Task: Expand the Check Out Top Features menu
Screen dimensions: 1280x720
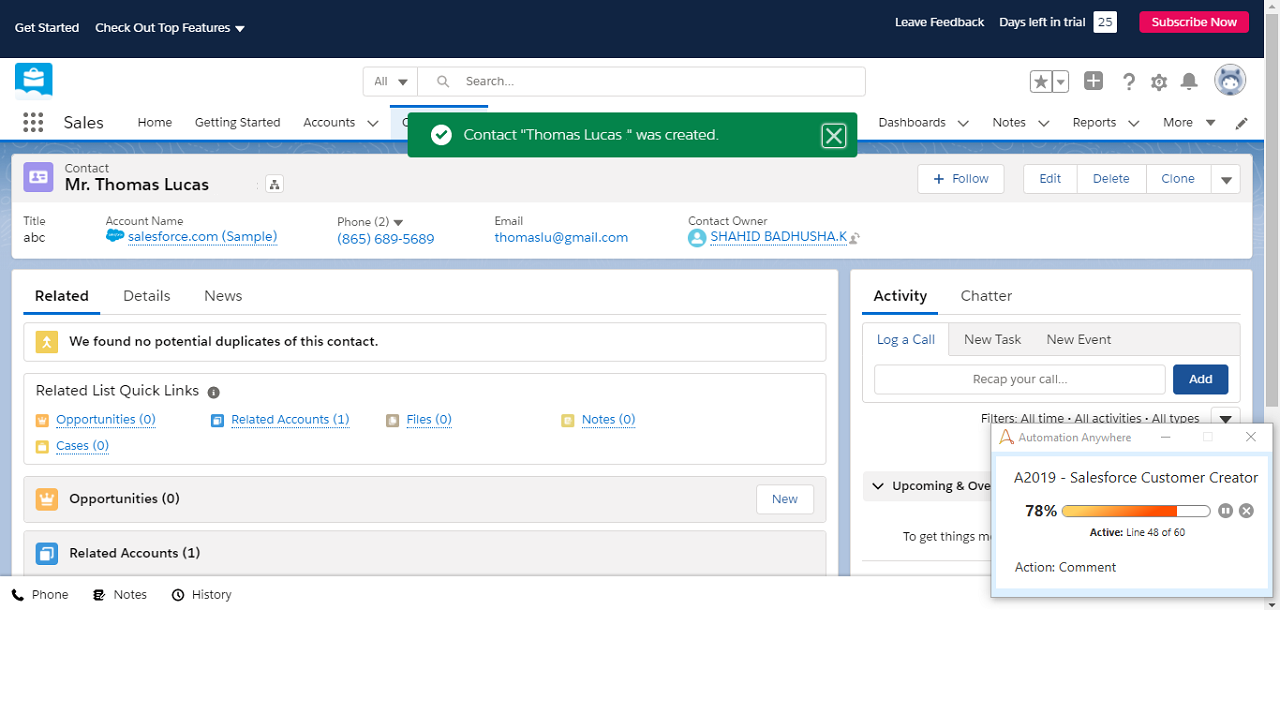Action: [170, 28]
